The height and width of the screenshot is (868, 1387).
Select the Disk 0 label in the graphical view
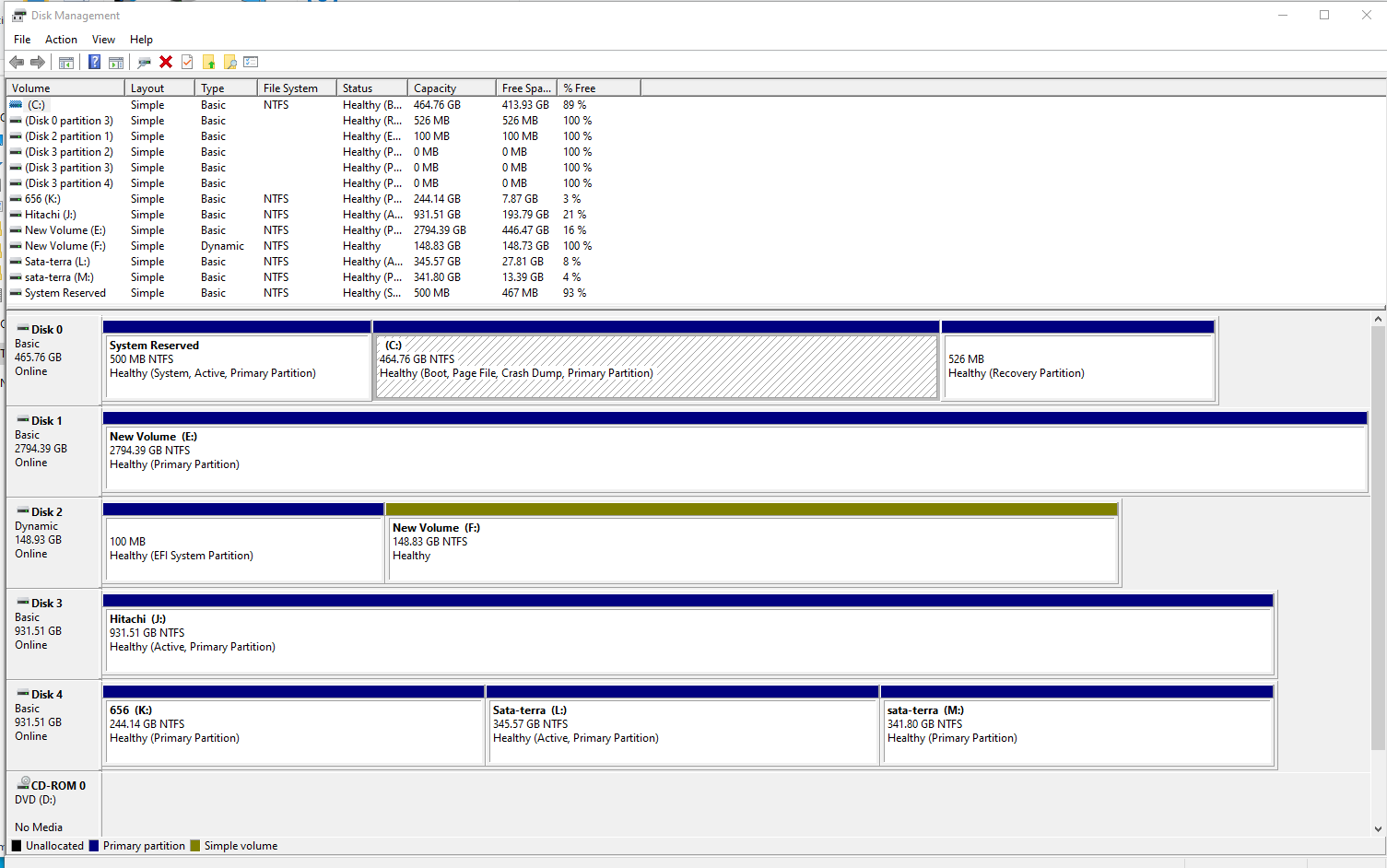point(53,360)
